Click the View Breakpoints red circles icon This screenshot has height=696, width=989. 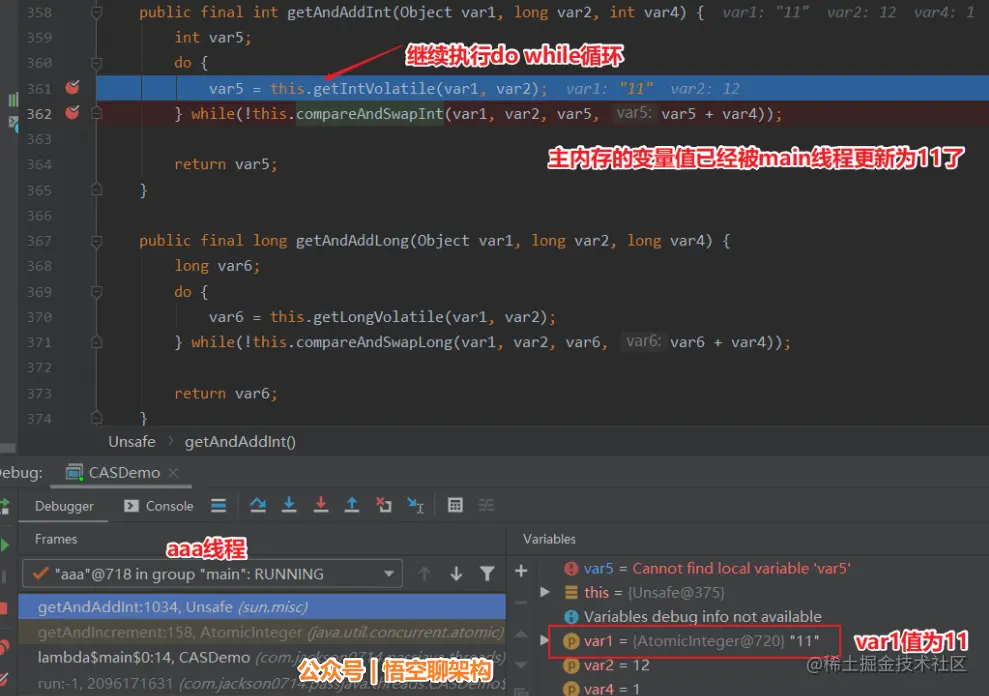[x=4, y=647]
